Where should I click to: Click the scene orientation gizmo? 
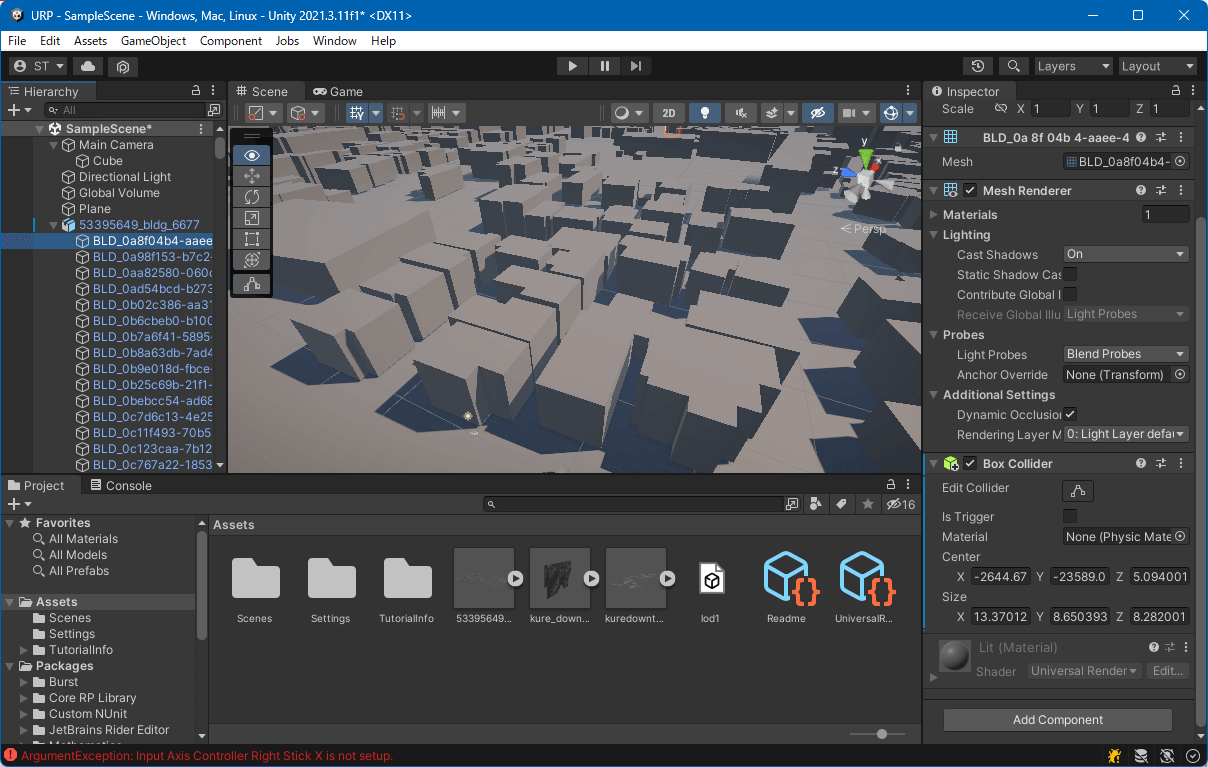[864, 176]
